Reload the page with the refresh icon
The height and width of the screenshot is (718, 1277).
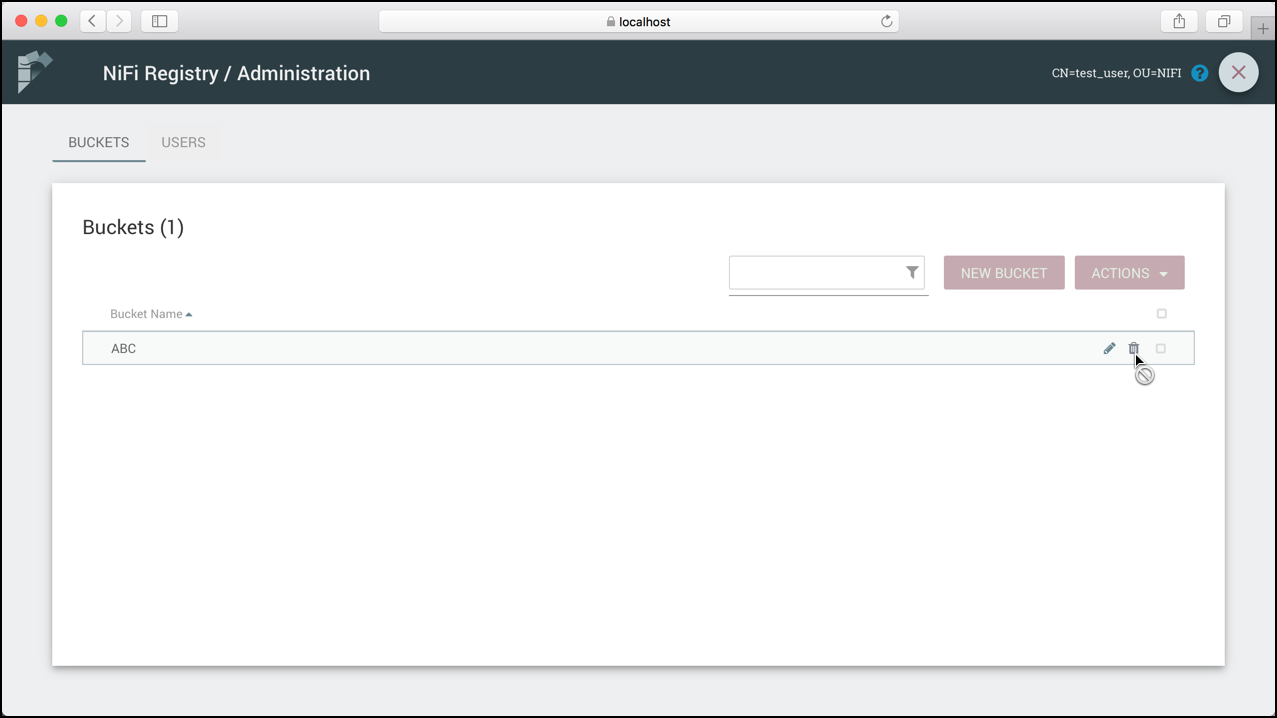click(886, 20)
